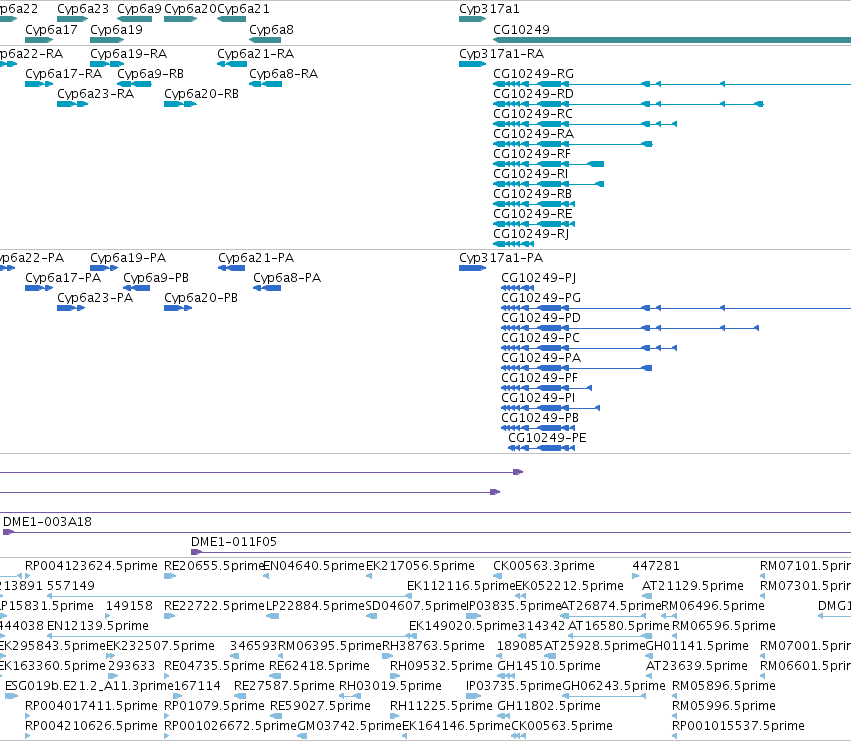Click protein Cyp6a20-PB
The height and width of the screenshot is (741, 851).
pyautogui.click(x=201, y=298)
